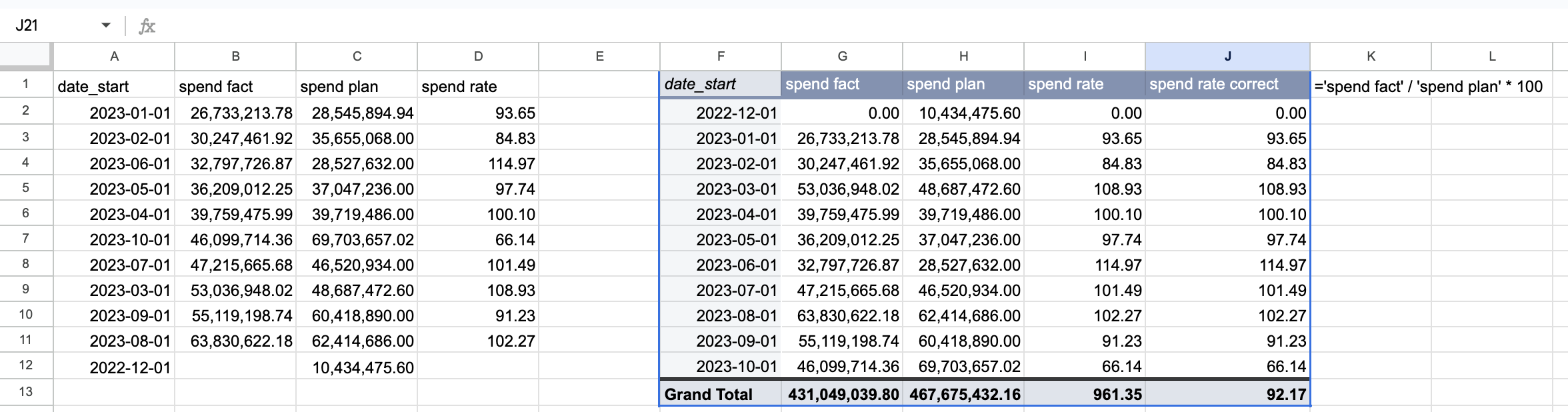Click Grand Total corrected rate 92.17

[1228, 394]
